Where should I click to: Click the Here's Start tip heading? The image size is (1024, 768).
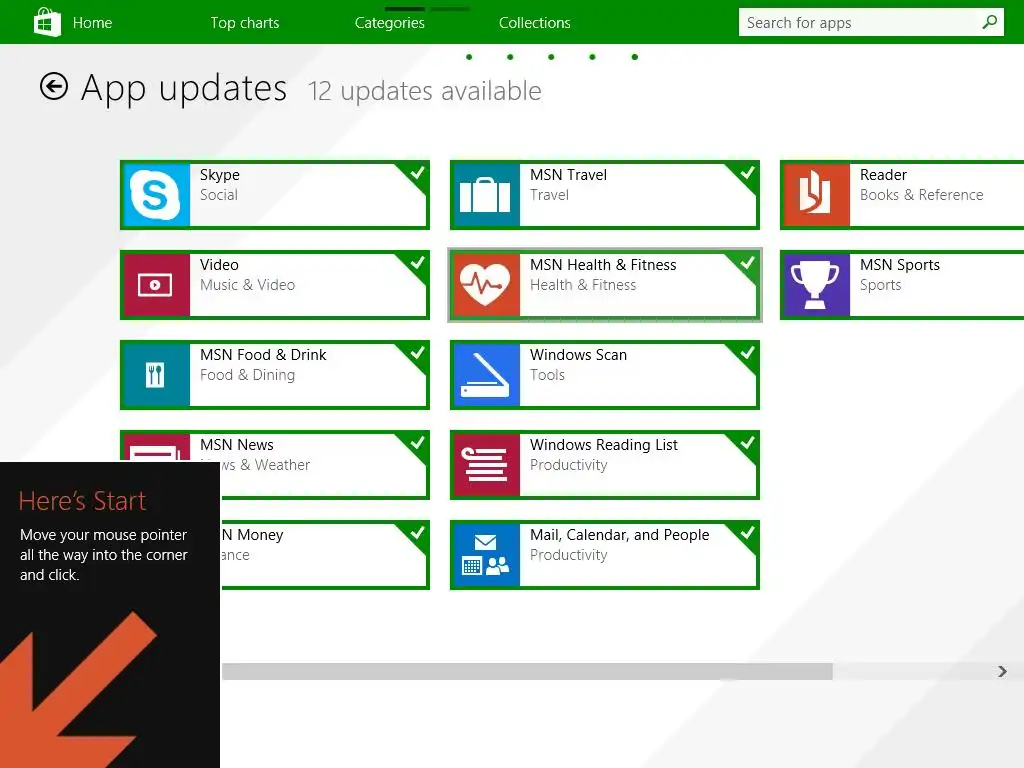(x=82, y=501)
